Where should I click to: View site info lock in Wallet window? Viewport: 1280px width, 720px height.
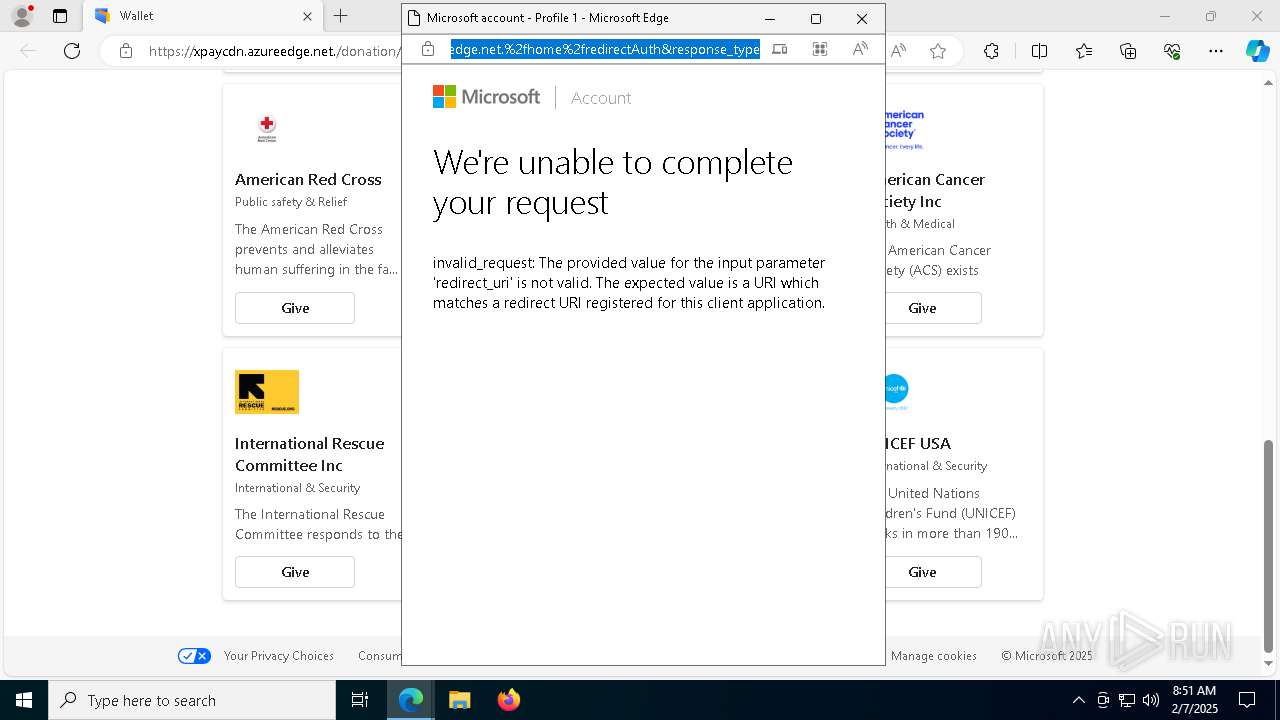126,51
